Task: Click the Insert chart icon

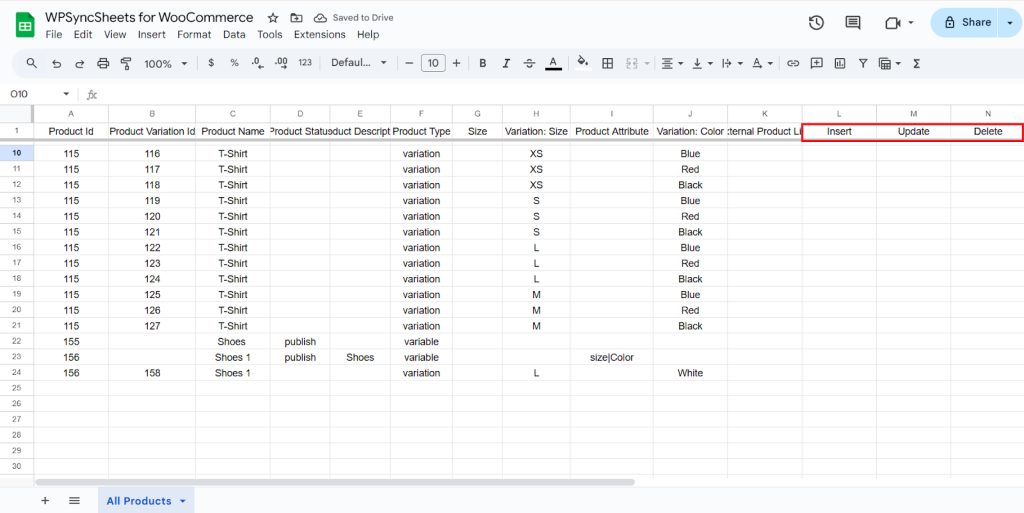Action: (840, 63)
